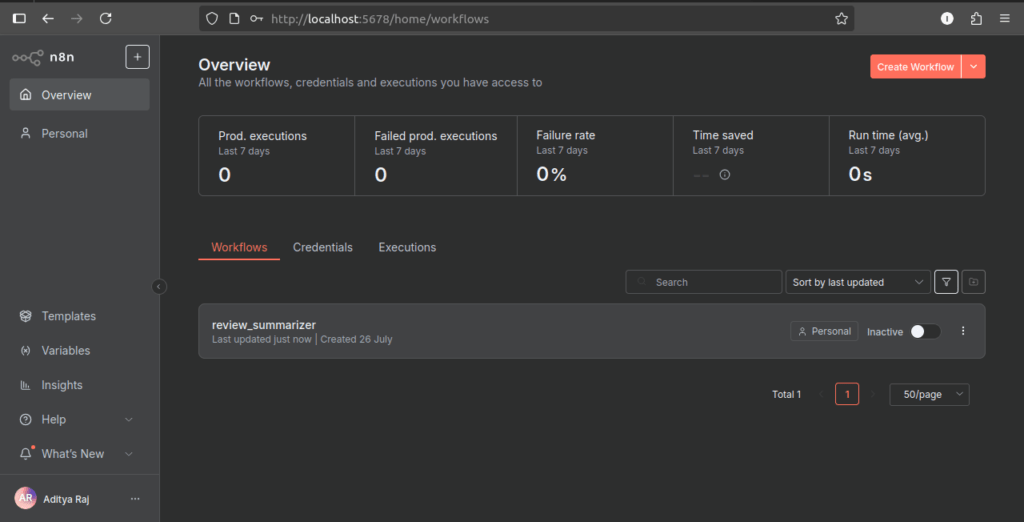Open the filter icon next to sort
The image size is (1024, 522).
[x=946, y=282]
